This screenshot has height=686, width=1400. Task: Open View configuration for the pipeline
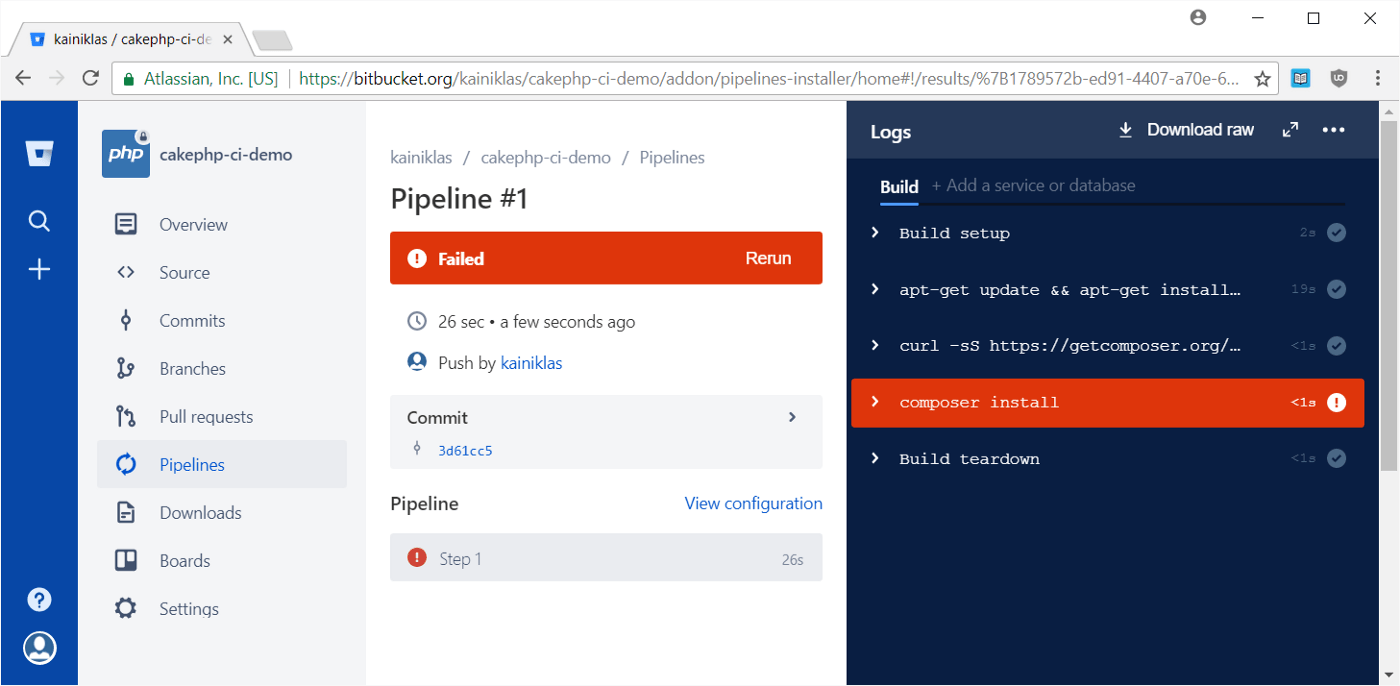753,503
